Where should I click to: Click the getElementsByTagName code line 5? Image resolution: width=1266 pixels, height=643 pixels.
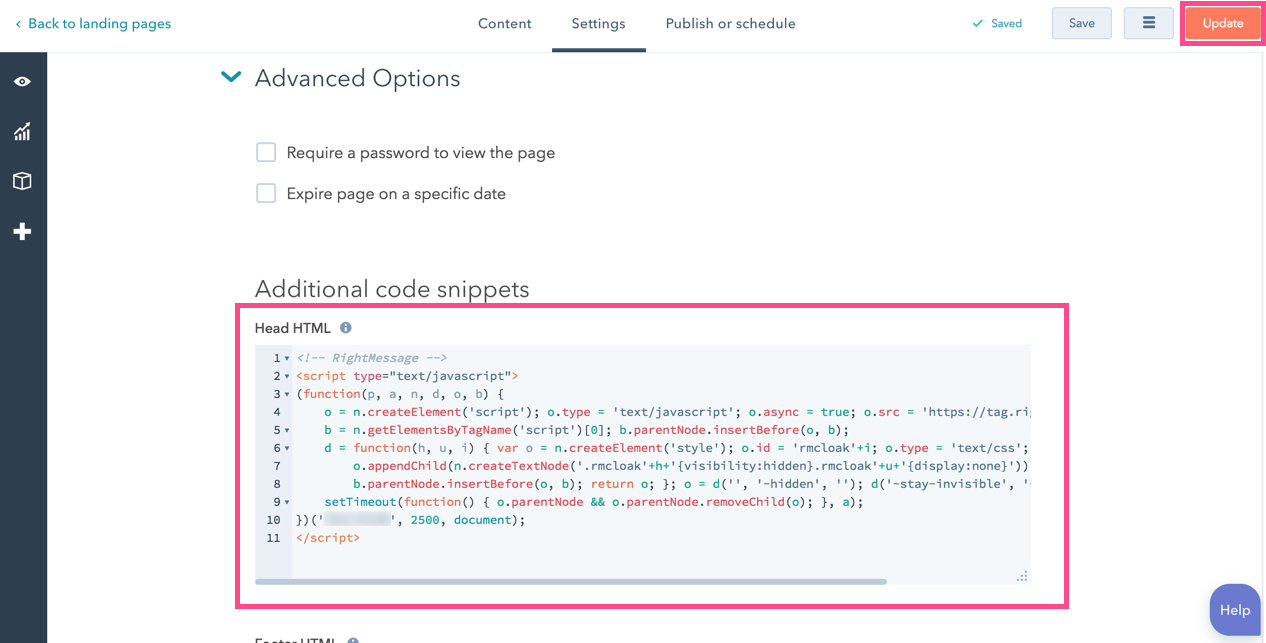tap(587, 430)
